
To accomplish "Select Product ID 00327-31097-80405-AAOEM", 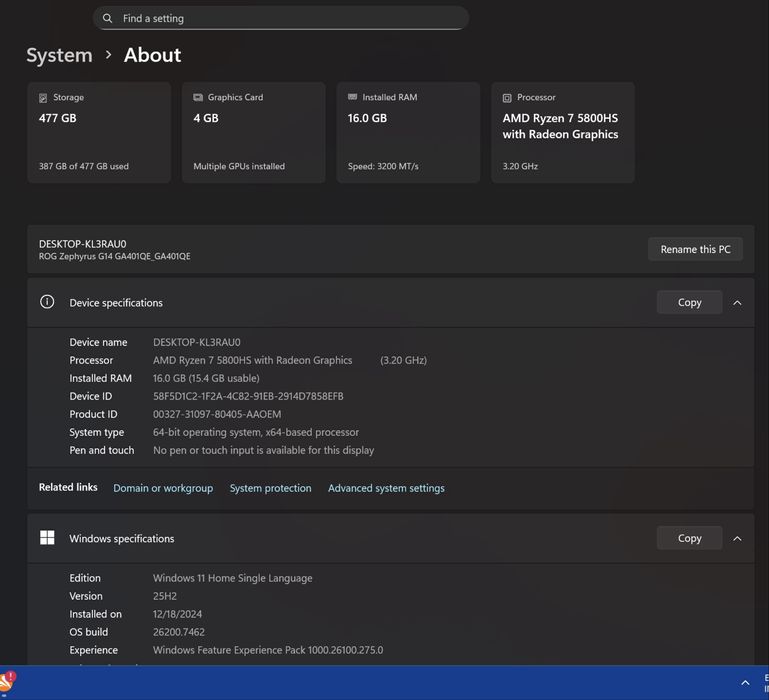I will (x=217, y=414).
